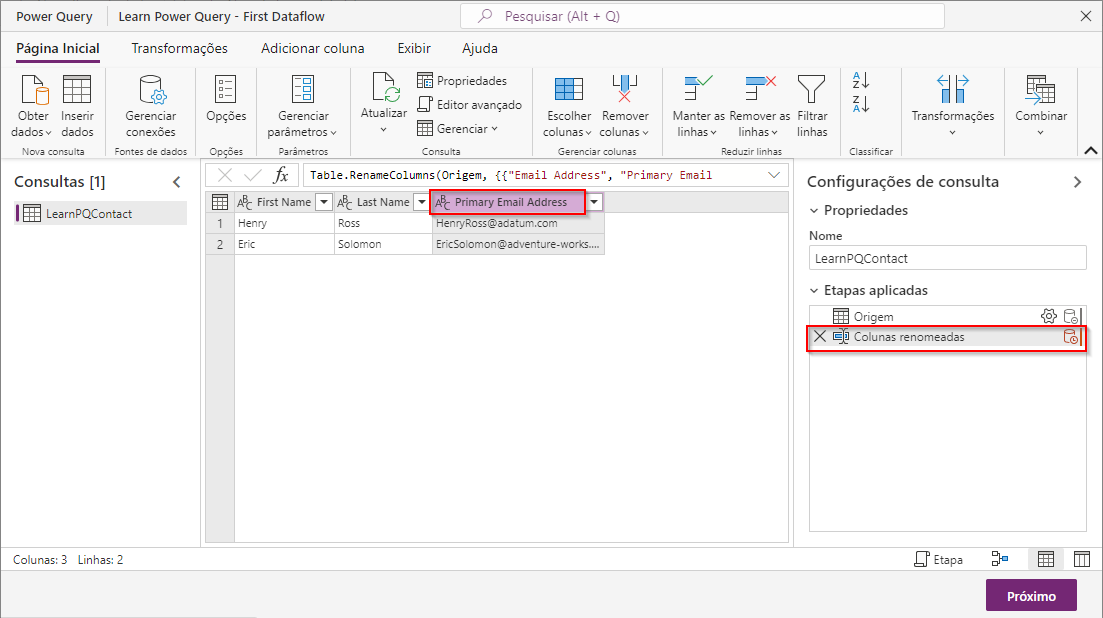Switch to schema view icon
1103x618 pixels.
pos(1082,560)
